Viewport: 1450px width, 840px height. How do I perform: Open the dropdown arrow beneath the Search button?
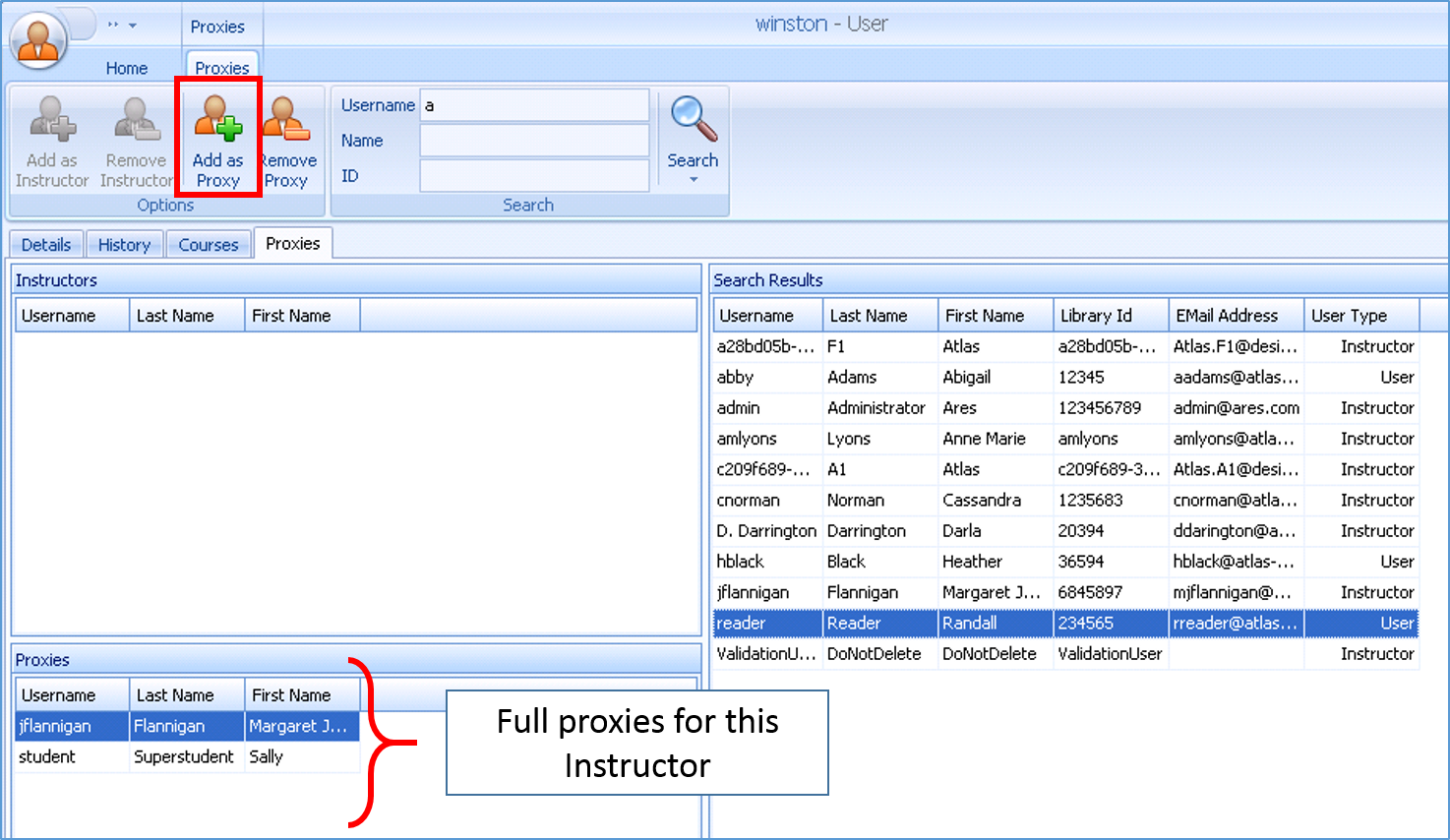(x=693, y=180)
